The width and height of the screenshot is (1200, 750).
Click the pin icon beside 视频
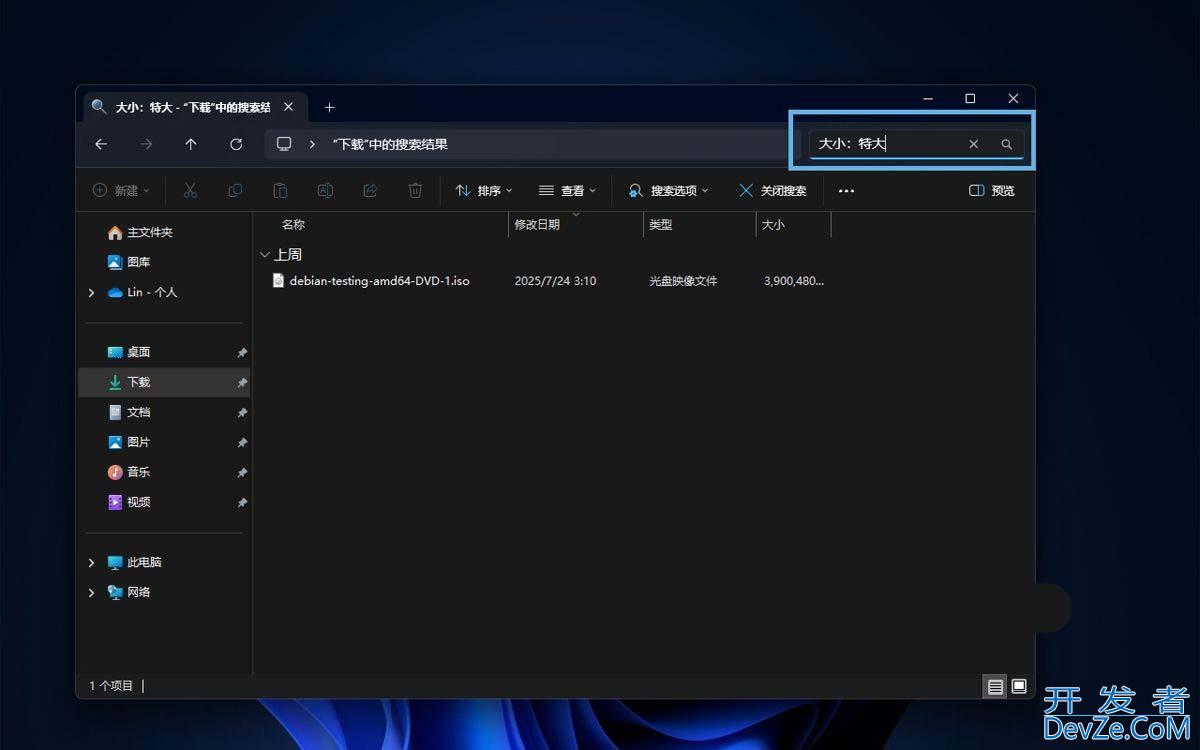coord(242,503)
